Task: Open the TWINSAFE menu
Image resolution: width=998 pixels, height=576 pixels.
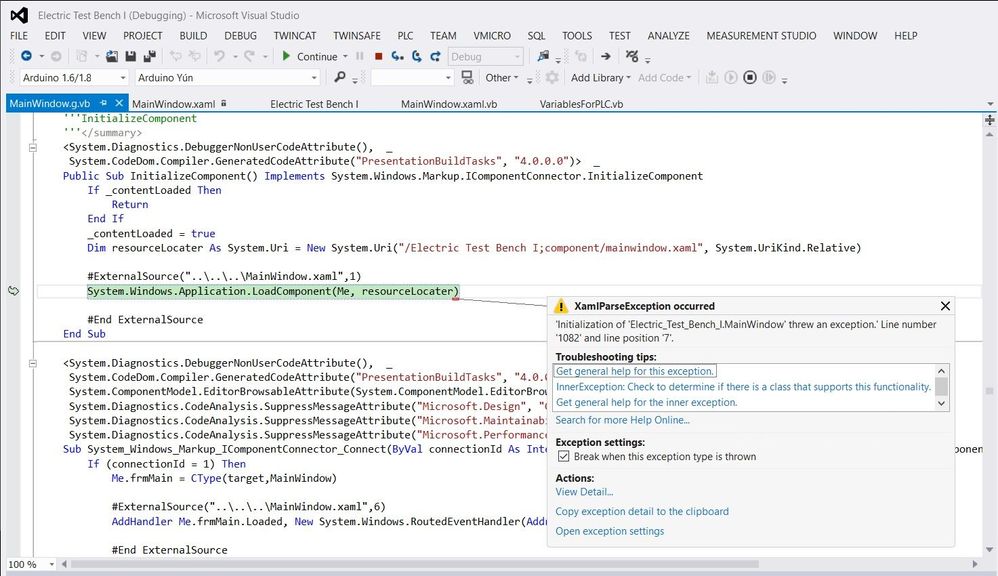Action: (357, 36)
